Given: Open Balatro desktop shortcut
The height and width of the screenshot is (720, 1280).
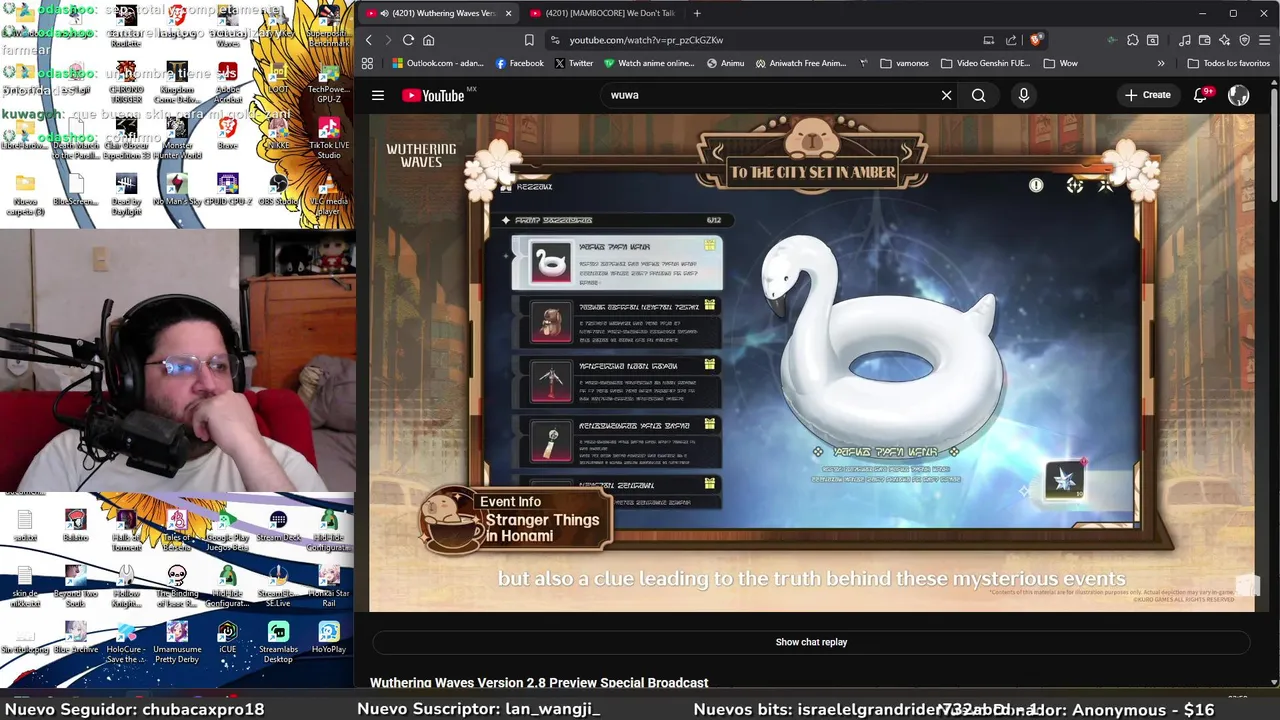Looking at the screenshot, I should point(76,524).
